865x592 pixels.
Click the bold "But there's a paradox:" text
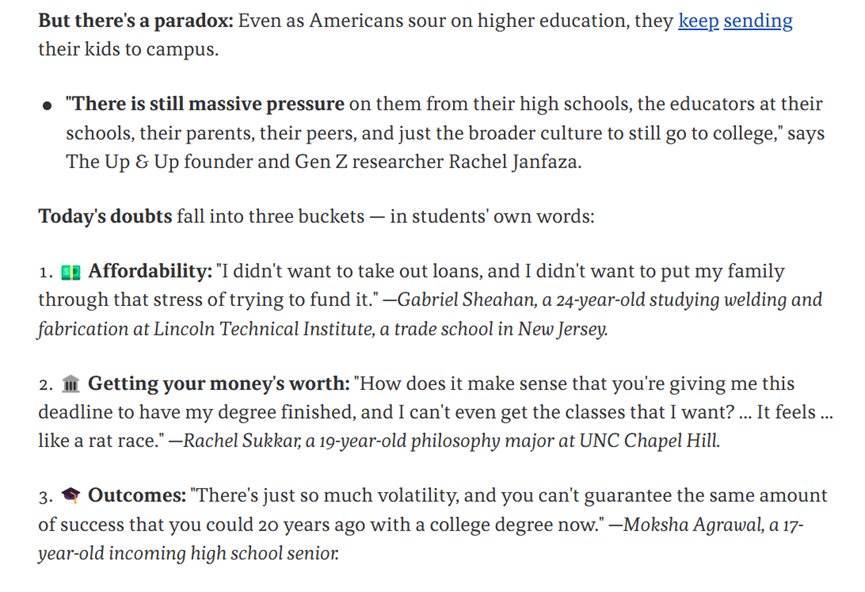tap(136, 21)
